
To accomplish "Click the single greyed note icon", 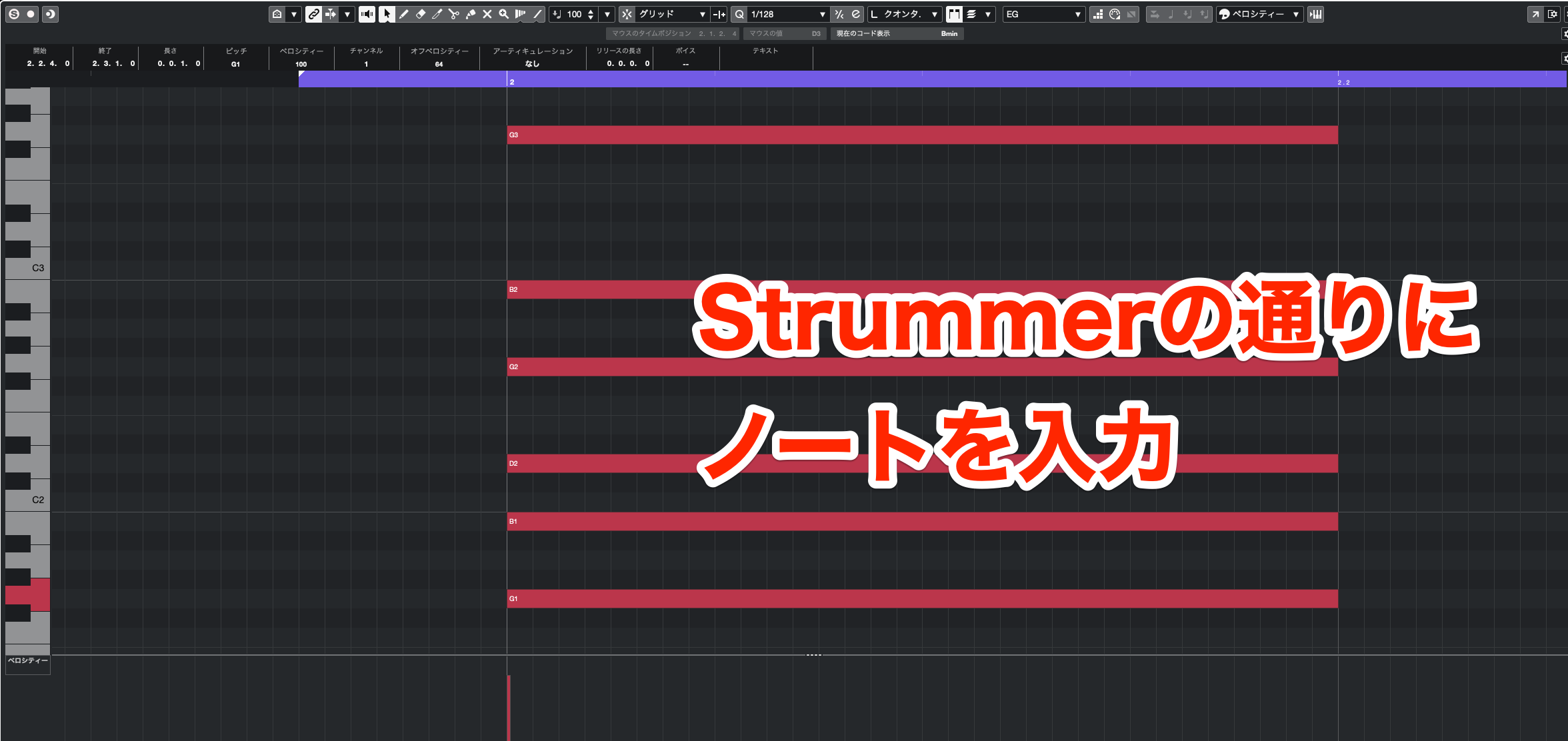I will (1171, 14).
